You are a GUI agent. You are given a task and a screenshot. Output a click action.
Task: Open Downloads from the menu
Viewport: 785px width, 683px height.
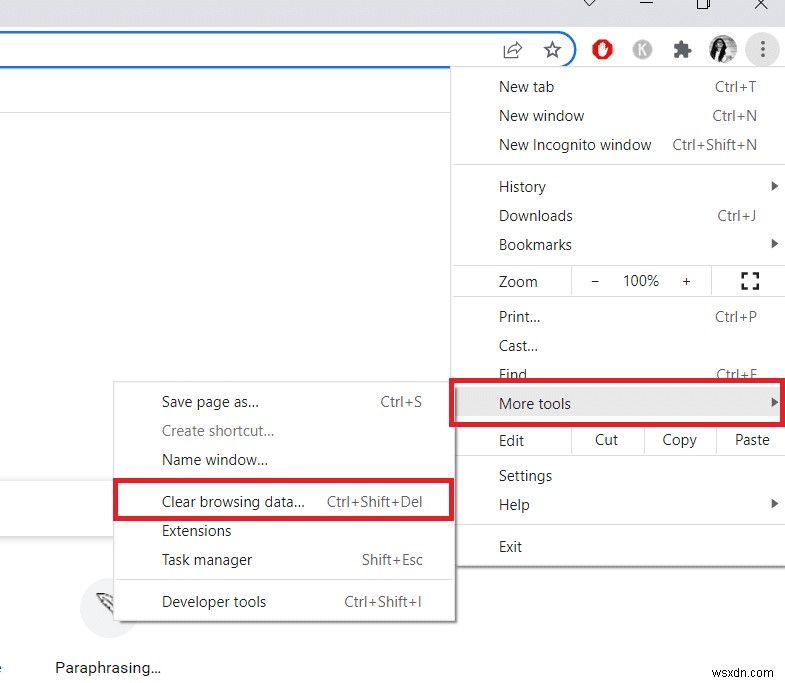click(618, 216)
